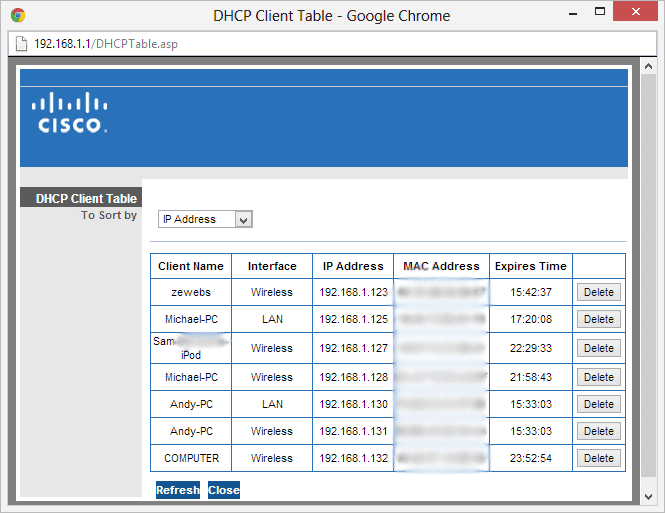Screen dimensions: 665x513
Task: Open the Sort by dropdown
Action: 205,219
